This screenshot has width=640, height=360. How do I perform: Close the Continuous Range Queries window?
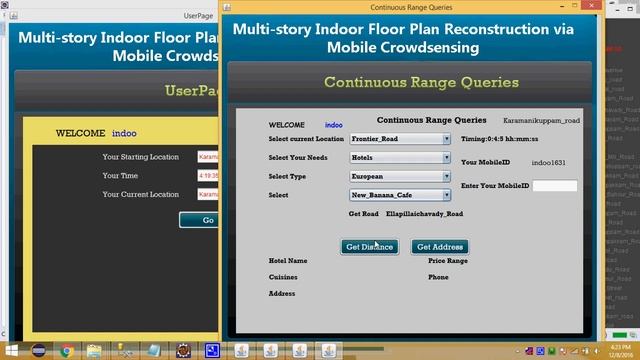[591, 6]
